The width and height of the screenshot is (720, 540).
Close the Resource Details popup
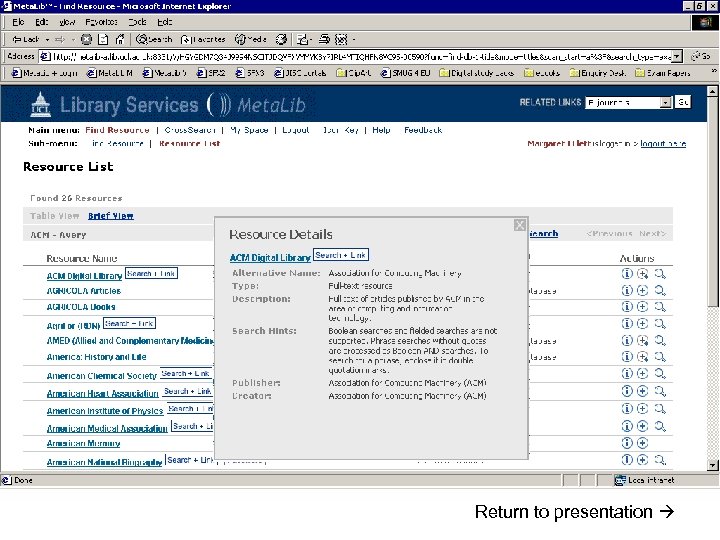520,225
